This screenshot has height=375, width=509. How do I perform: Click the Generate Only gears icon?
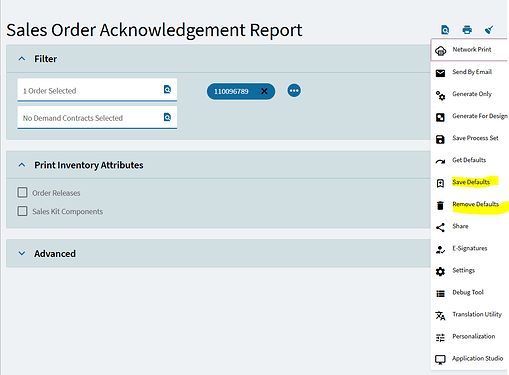point(440,96)
